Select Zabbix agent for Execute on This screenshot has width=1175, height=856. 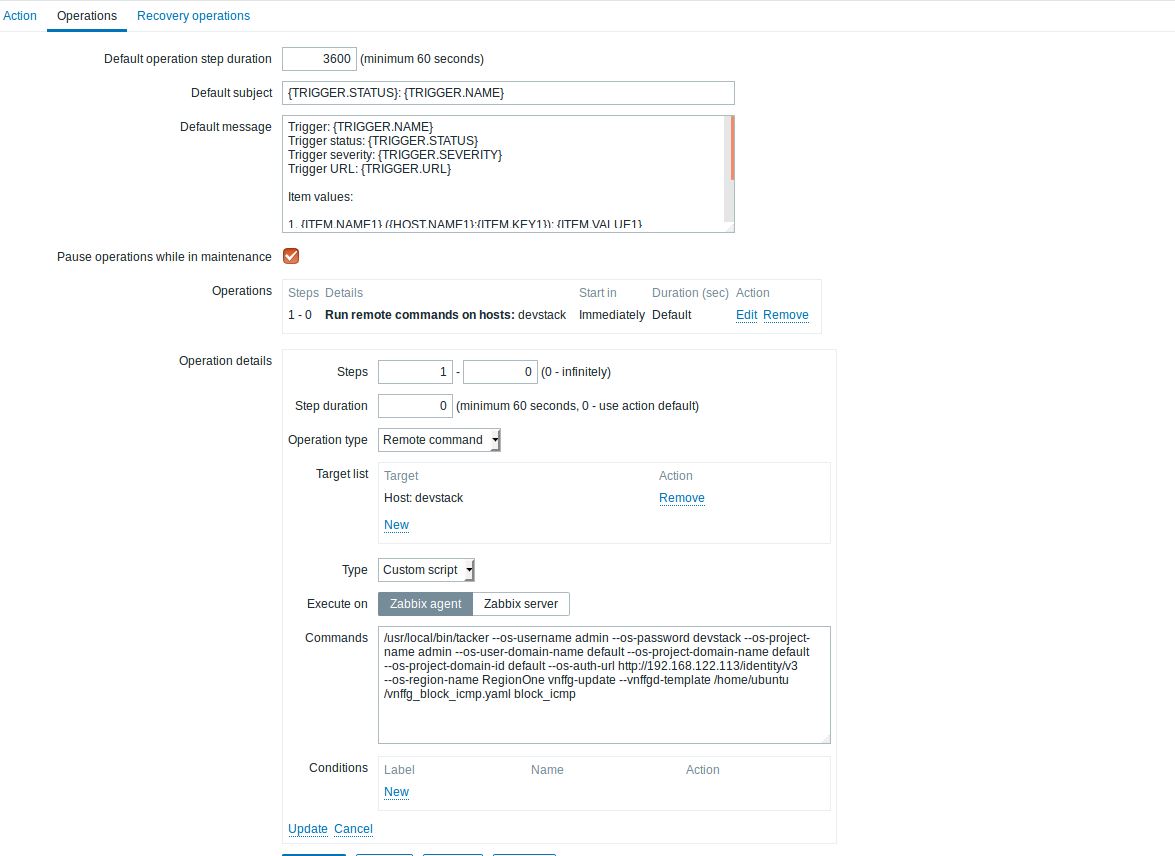coord(425,604)
